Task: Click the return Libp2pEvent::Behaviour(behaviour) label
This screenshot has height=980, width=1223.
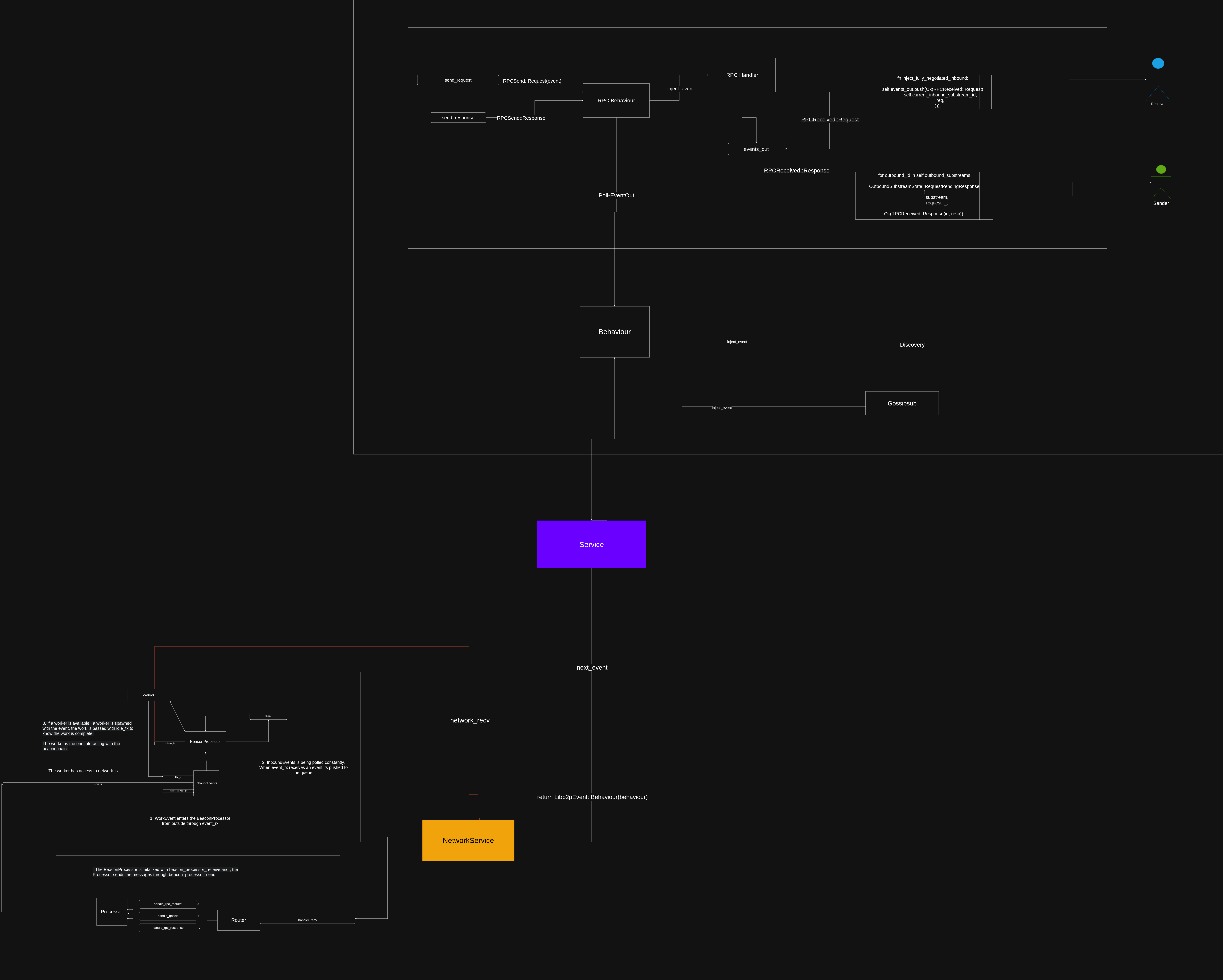Action: coord(592,797)
